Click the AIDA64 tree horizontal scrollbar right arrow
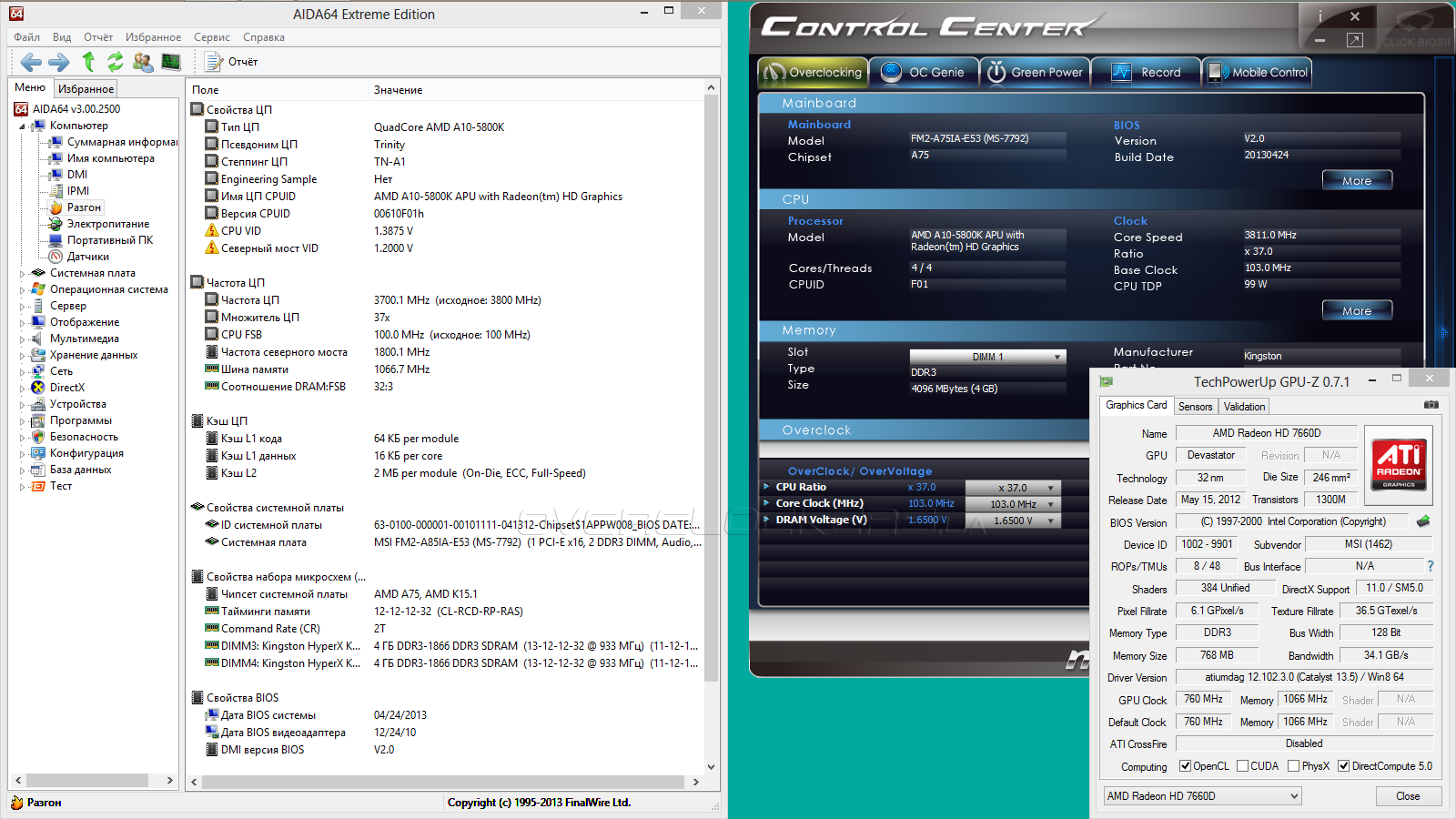1456x819 pixels. pyautogui.click(x=169, y=781)
